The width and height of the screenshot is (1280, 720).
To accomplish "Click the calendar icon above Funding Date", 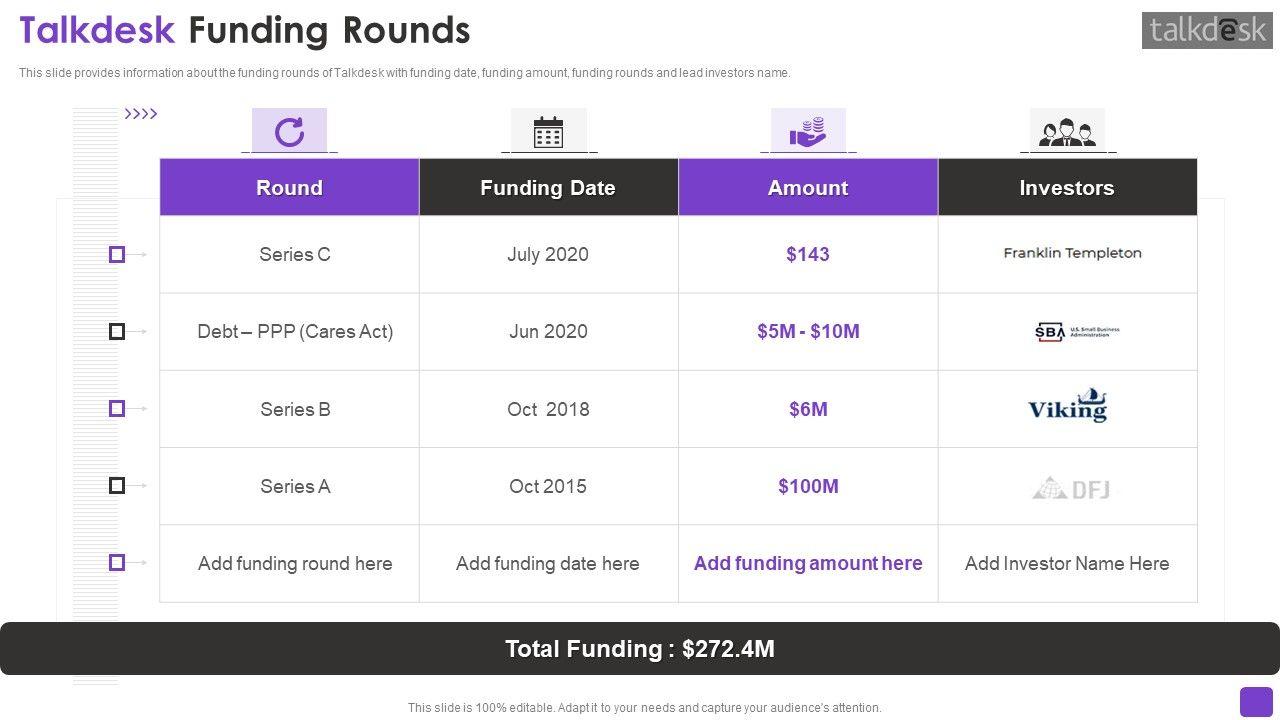I will [548, 132].
